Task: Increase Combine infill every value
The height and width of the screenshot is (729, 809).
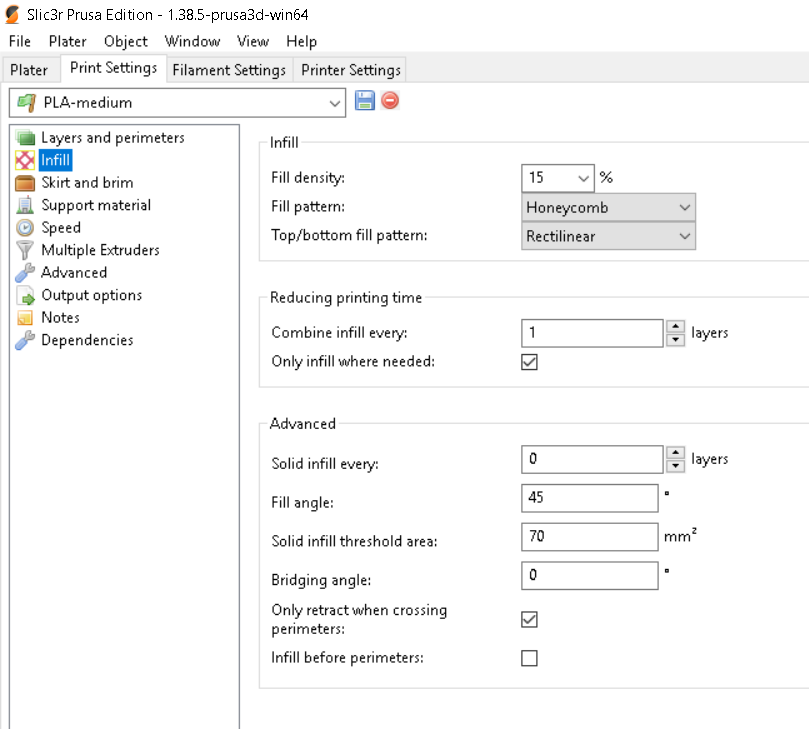Action: 675,327
